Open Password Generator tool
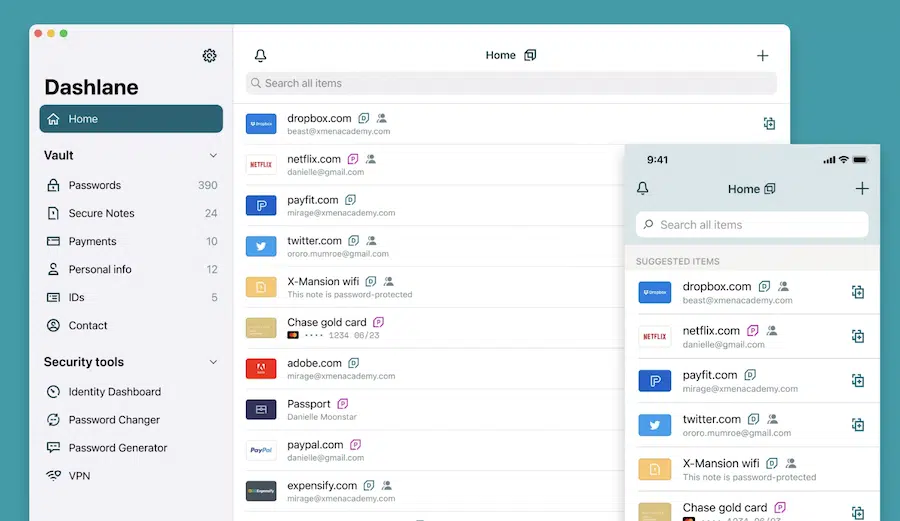Screen dimensions: 900x521 (x=118, y=448)
